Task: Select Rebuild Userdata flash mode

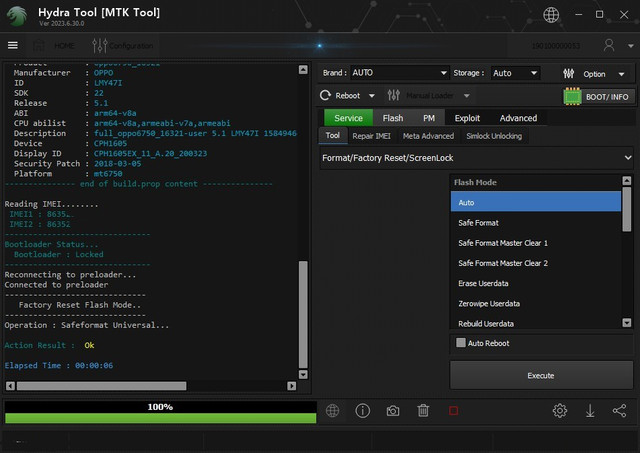Action: click(536, 323)
